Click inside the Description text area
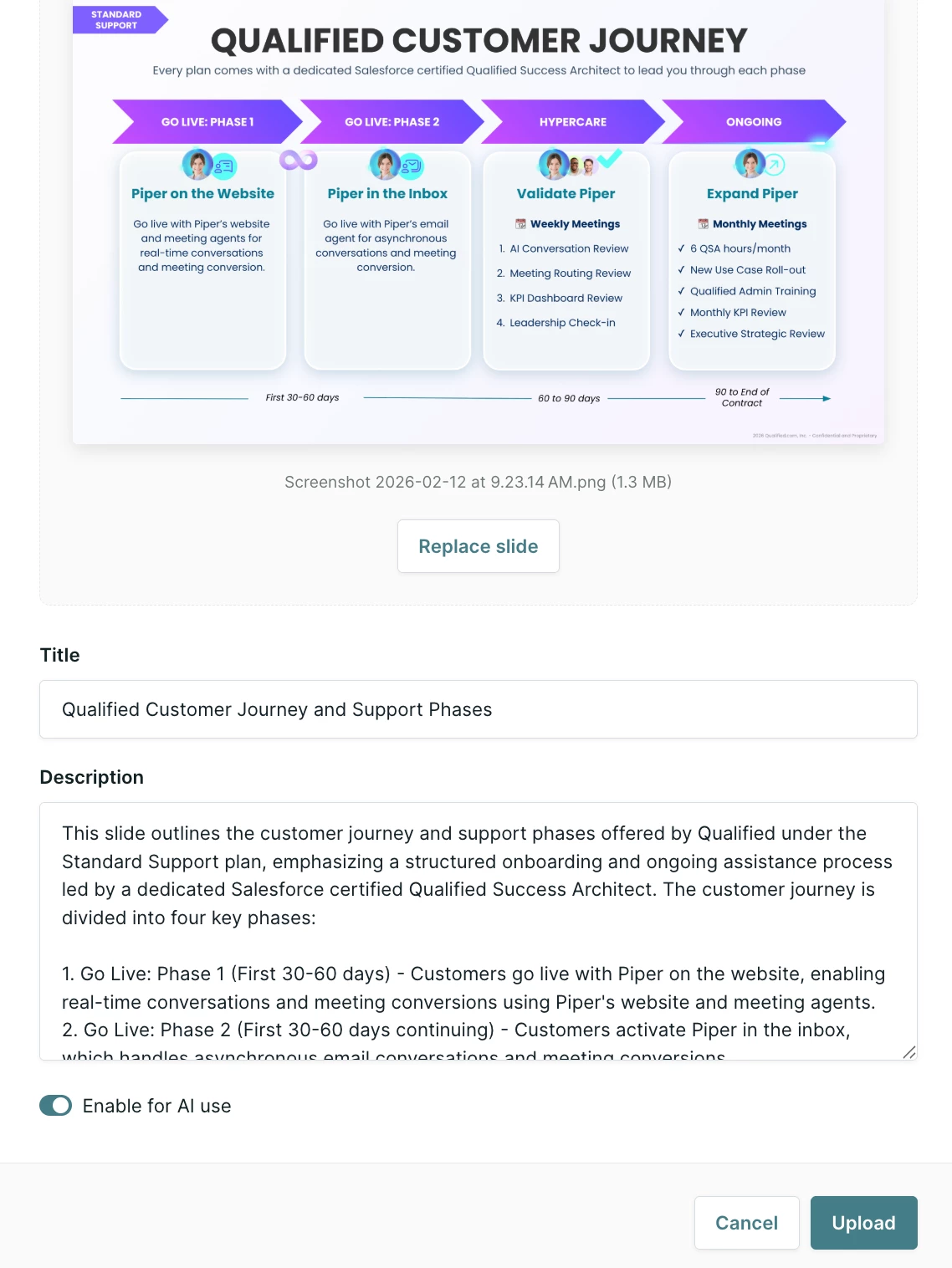The image size is (952, 1268). [478, 931]
